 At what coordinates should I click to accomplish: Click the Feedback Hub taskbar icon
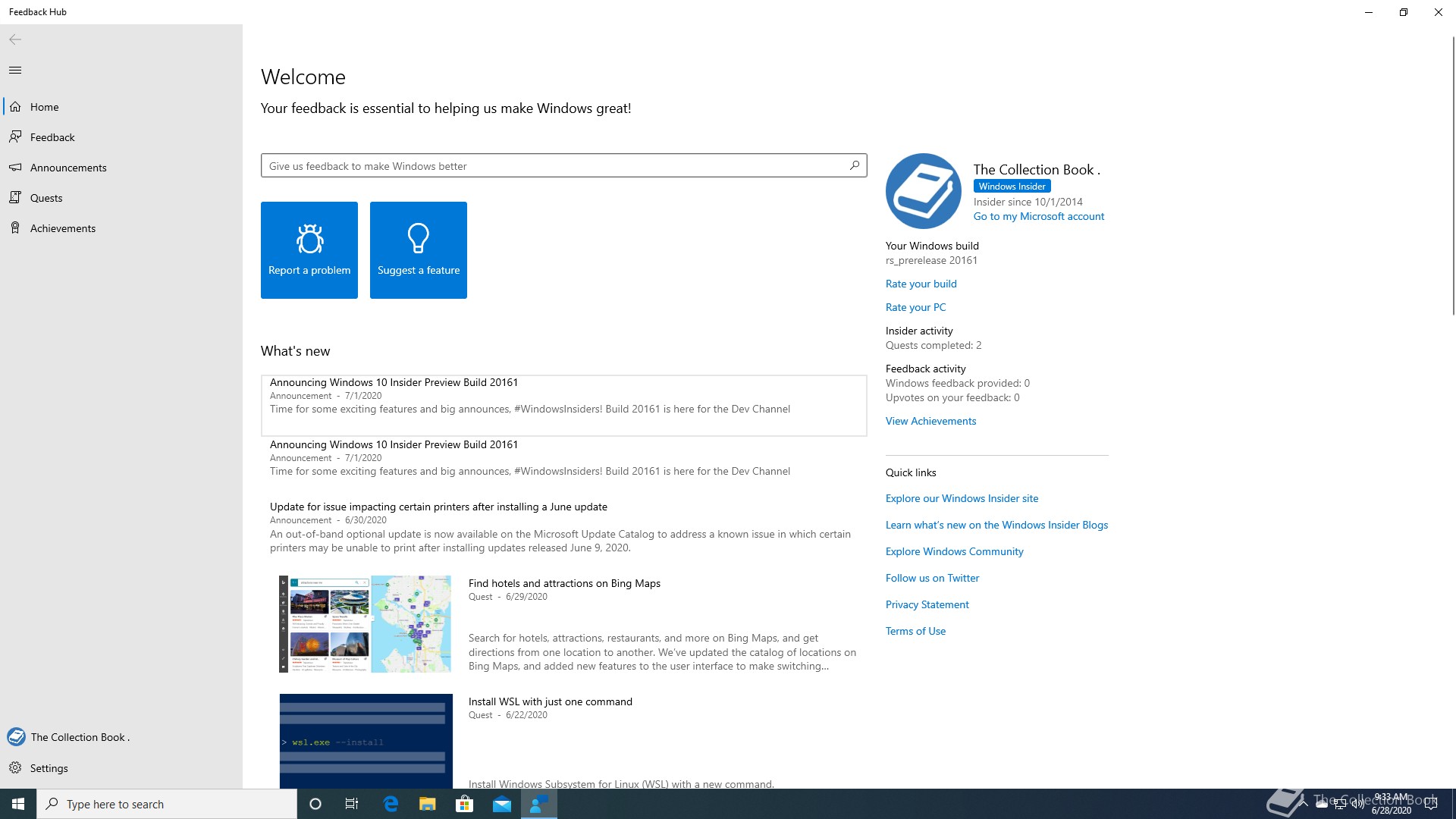click(539, 804)
